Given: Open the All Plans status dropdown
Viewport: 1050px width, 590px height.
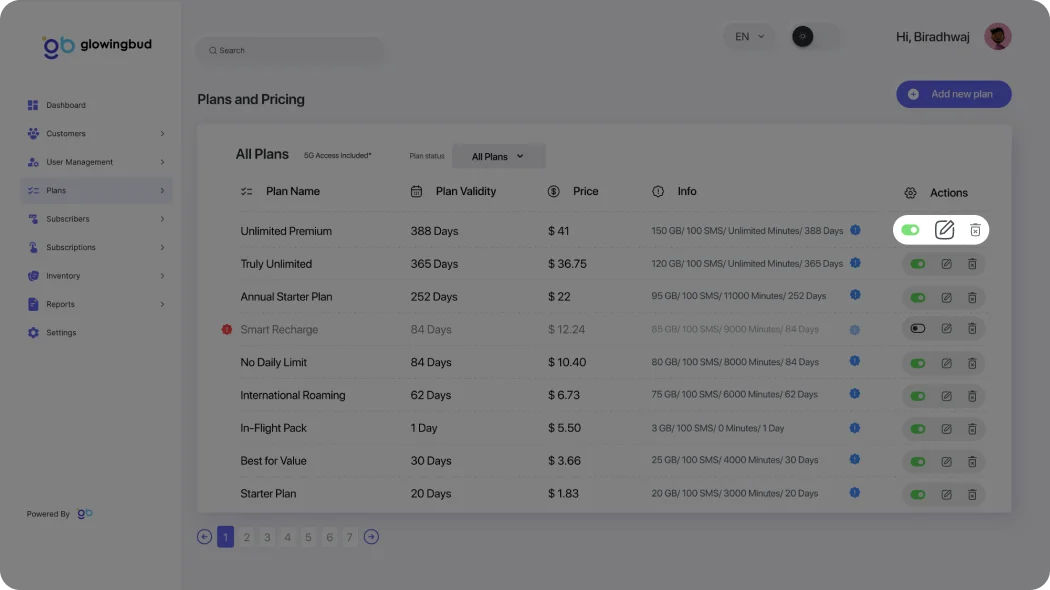Looking at the screenshot, I should click(498, 157).
